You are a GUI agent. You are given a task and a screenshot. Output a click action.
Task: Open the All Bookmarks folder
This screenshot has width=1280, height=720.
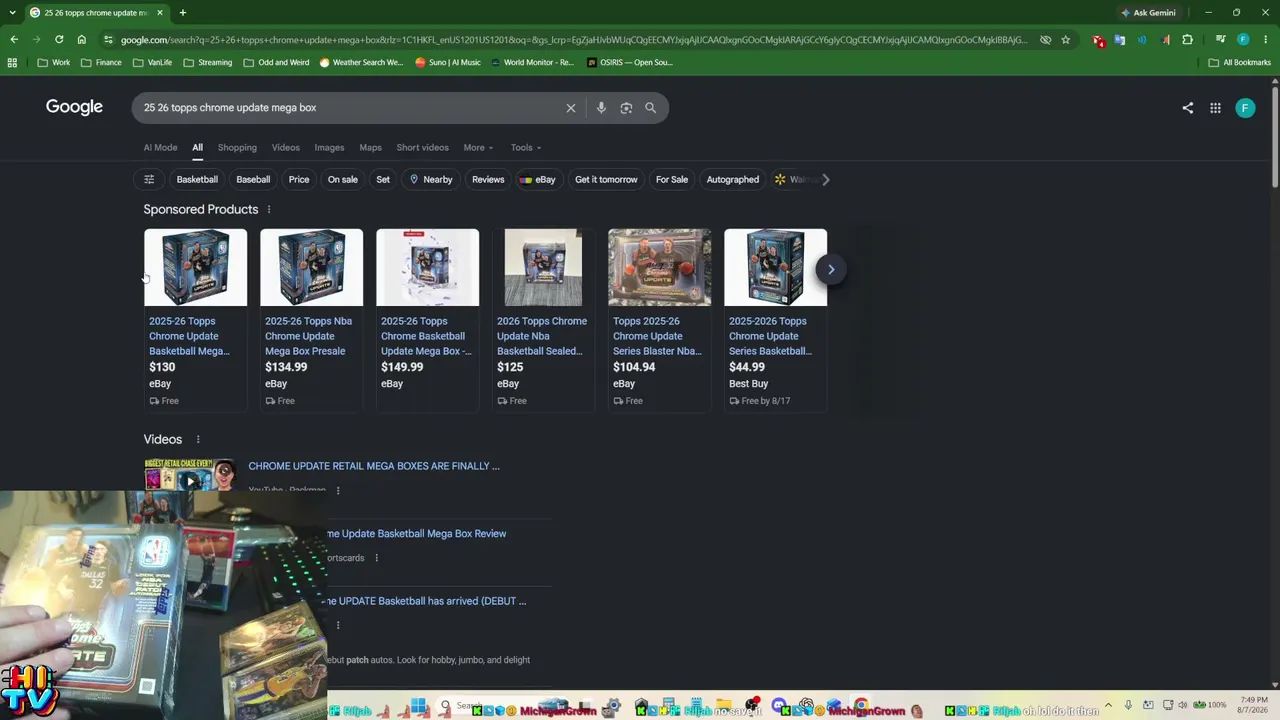(x=1240, y=62)
